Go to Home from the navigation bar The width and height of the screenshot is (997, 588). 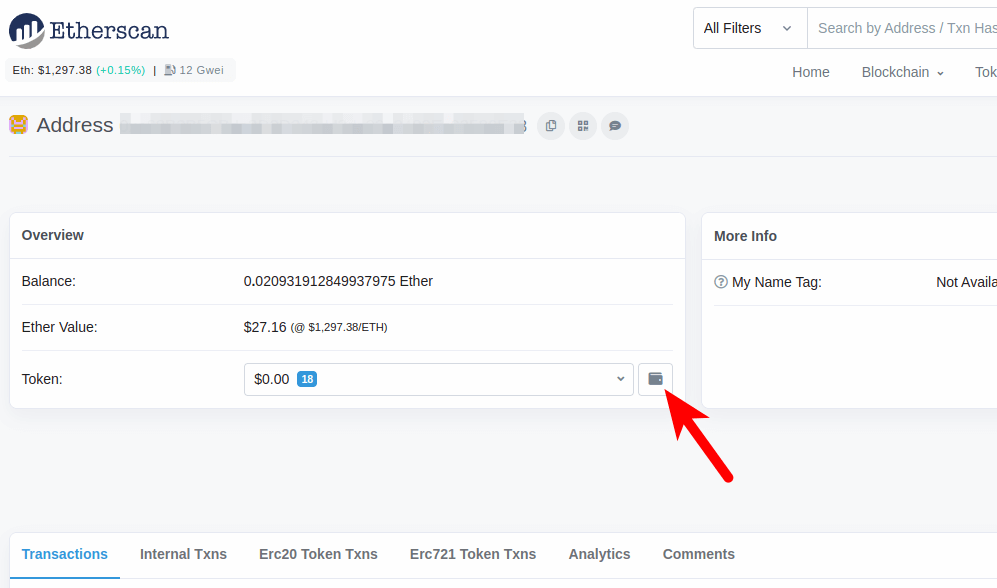point(810,72)
